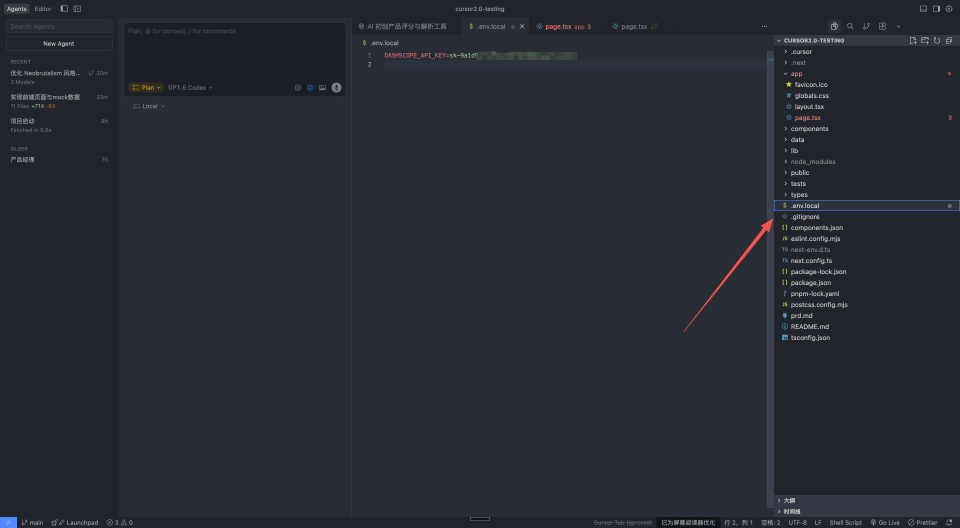The width and height of the screenshot is (960, 528).
Task: Toggle the bottom panel layout button
Action: 923,8
